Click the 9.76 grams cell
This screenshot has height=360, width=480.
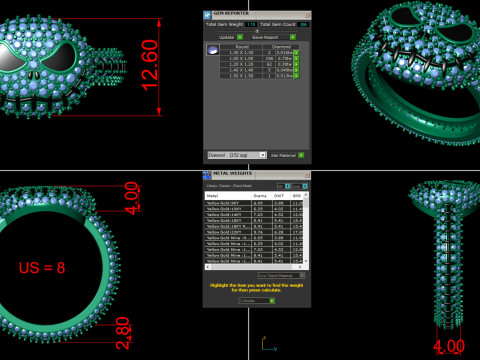pyautogui.click(x=262, y=232)
